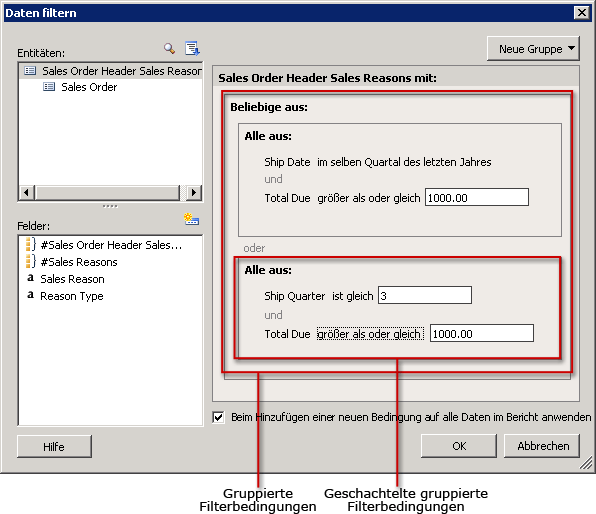Image resolution: width=596 pixels, height=514 pixels.
Task: Close the Daten filtern dialog
Action: pyautogui.click(x=582, y=13)
